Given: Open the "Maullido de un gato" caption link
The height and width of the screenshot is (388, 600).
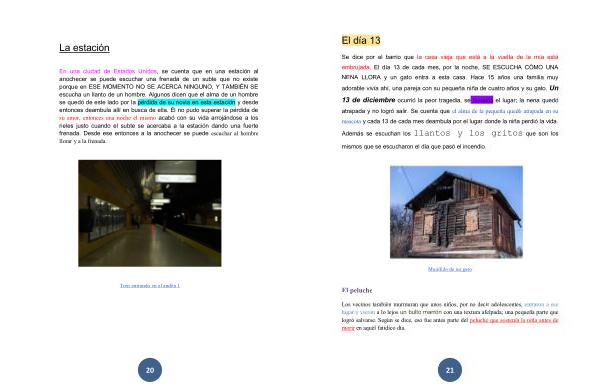Looking at the screenshot, I should pos(450,269).
